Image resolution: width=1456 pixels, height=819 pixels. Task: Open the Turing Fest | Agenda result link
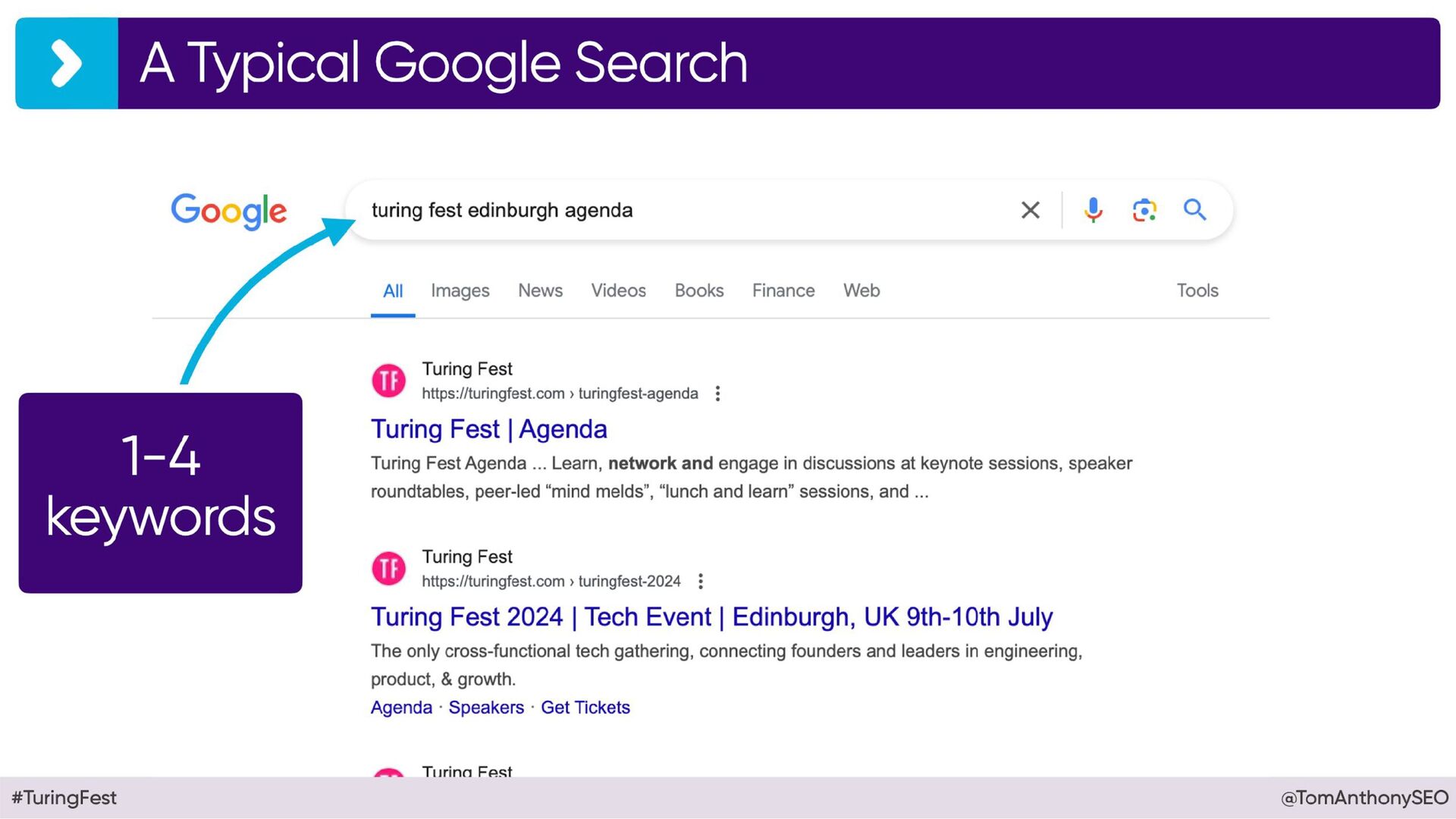point(489,430)
